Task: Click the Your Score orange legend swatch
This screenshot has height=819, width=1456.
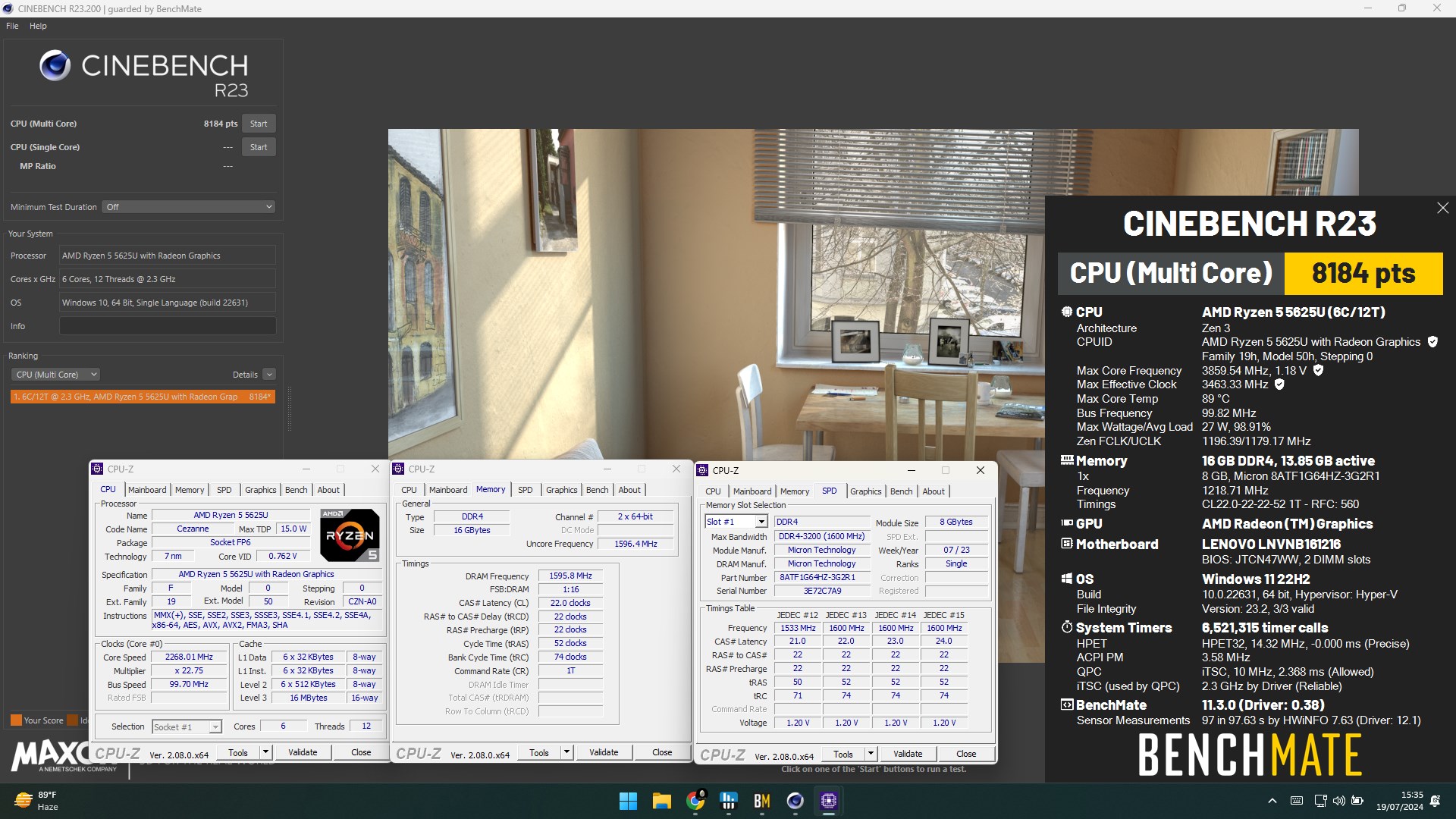Action: point(16,720)
